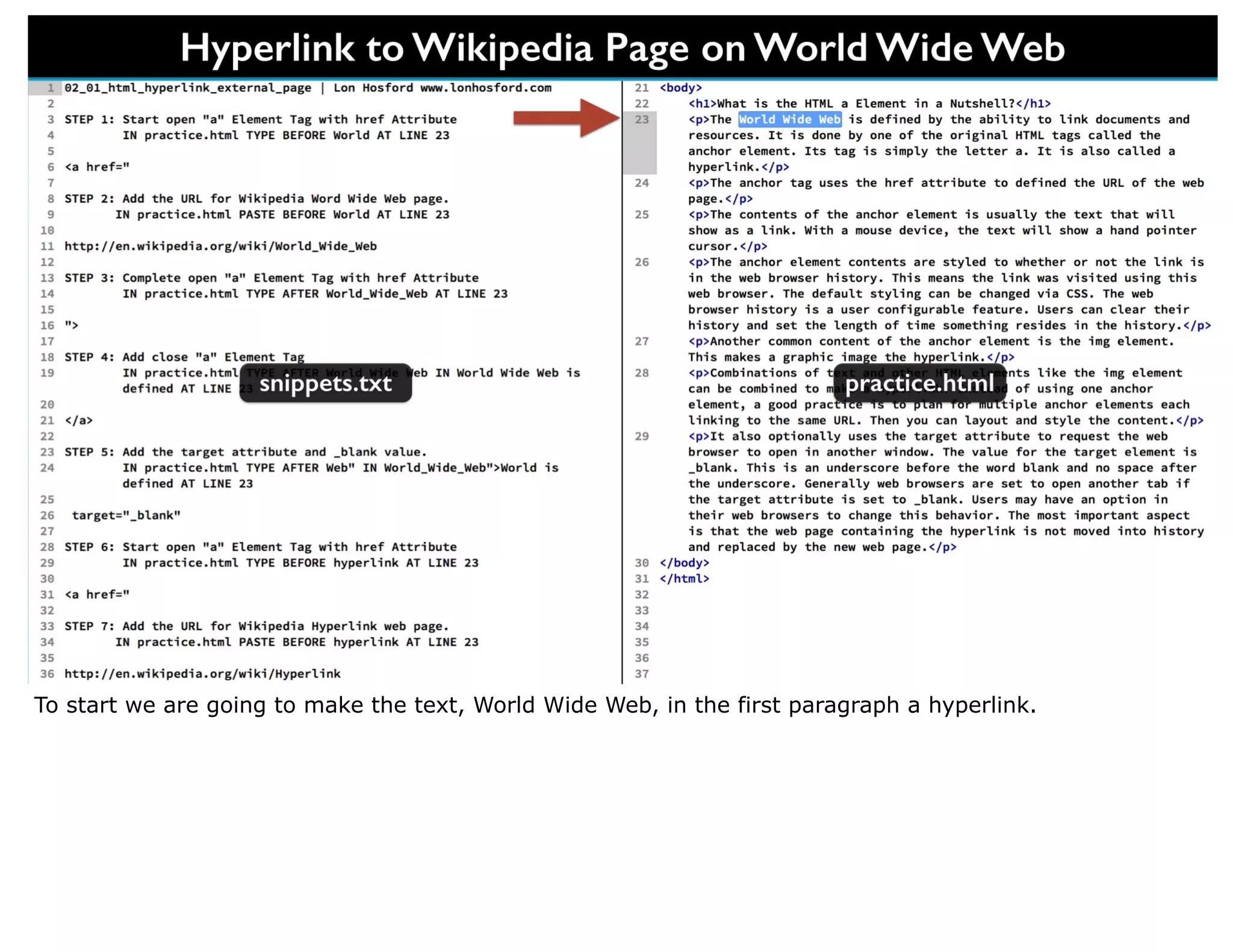Click the paragraph starting "The anchor element contents are styled"
The width and height of the screenshot is (1233, 952).
(949, 294)
